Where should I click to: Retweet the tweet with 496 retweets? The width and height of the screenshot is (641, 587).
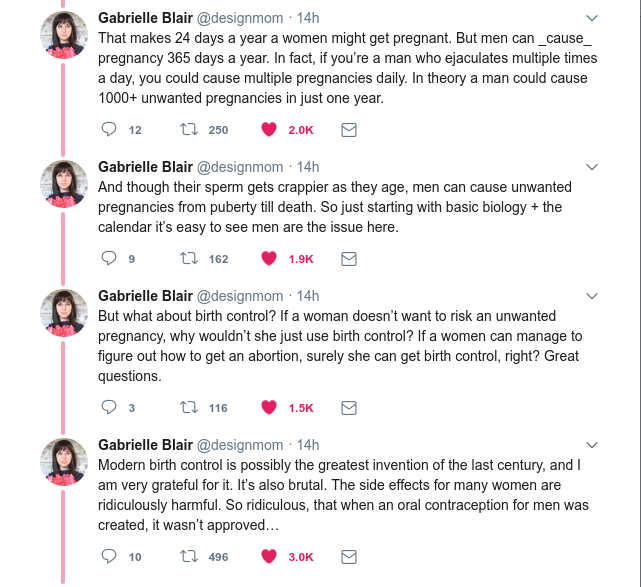pos(187,556)
